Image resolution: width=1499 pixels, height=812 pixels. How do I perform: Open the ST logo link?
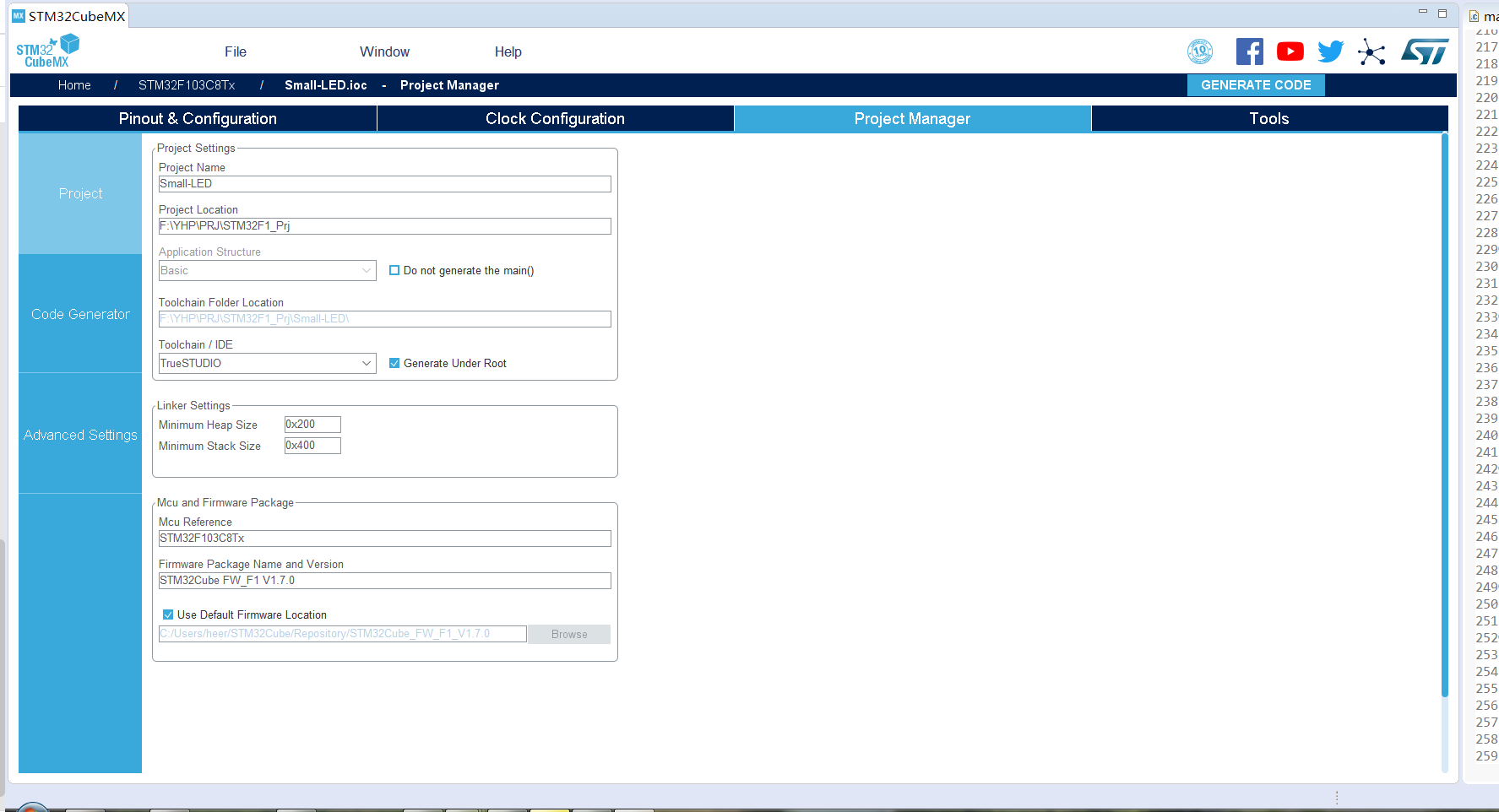pyautogui.click(x=1425, y=51)
